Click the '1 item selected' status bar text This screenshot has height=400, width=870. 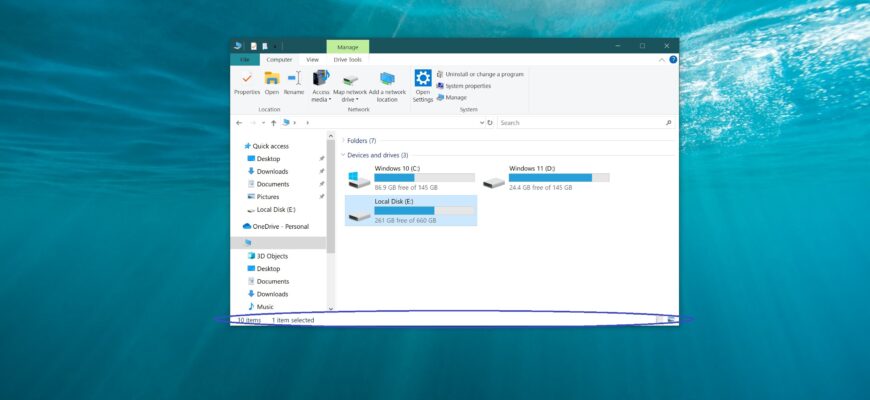click(292, 320)
